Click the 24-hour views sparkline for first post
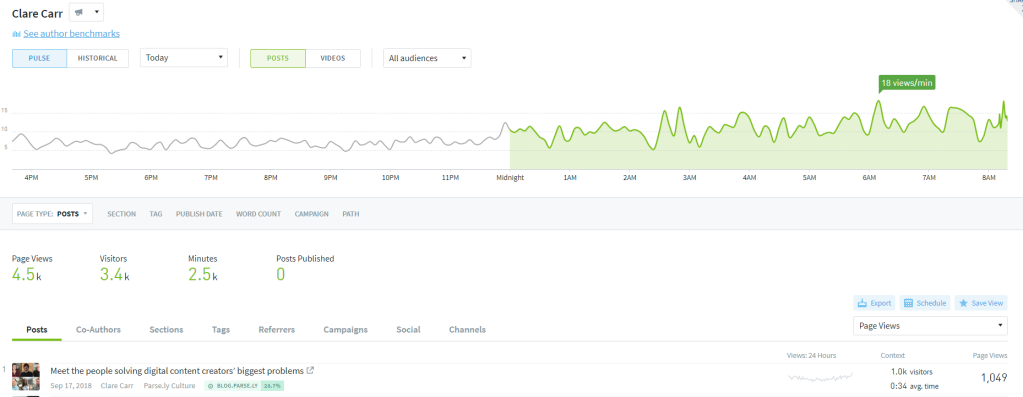 pyautogui.click(x=820, y=377)
